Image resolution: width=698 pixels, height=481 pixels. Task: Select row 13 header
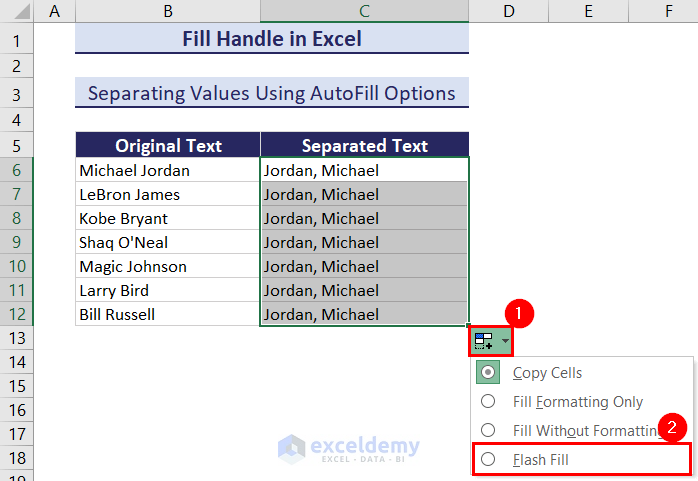pos(17,338)
